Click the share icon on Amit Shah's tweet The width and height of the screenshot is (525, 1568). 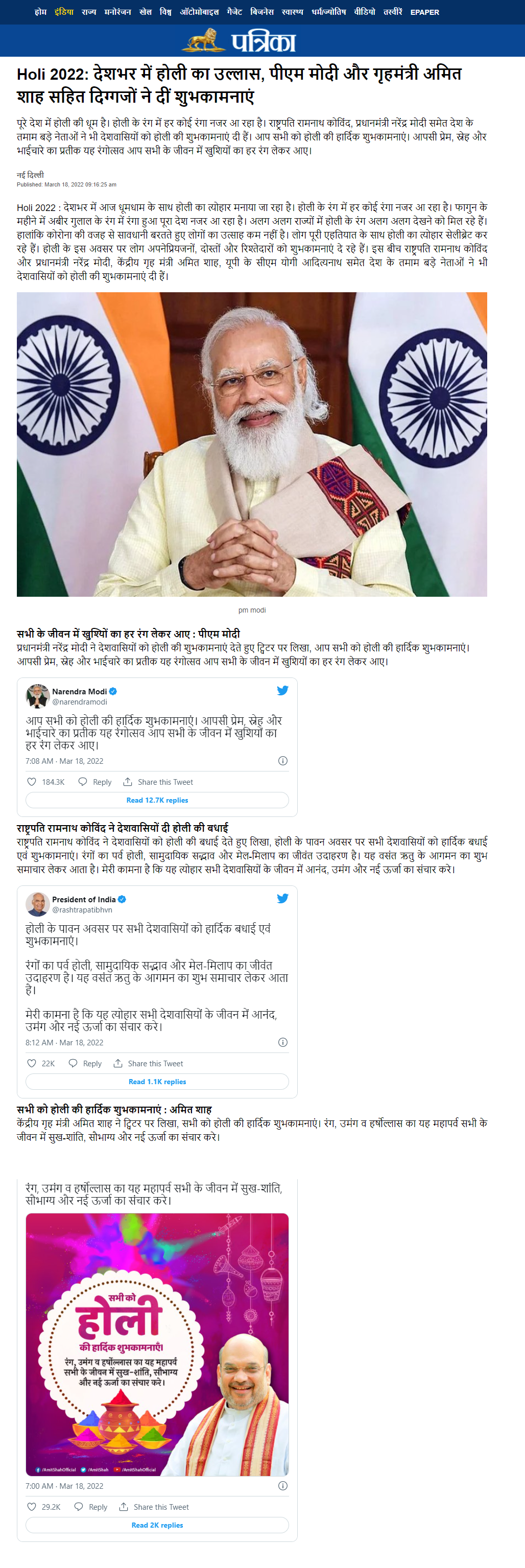124,1507
